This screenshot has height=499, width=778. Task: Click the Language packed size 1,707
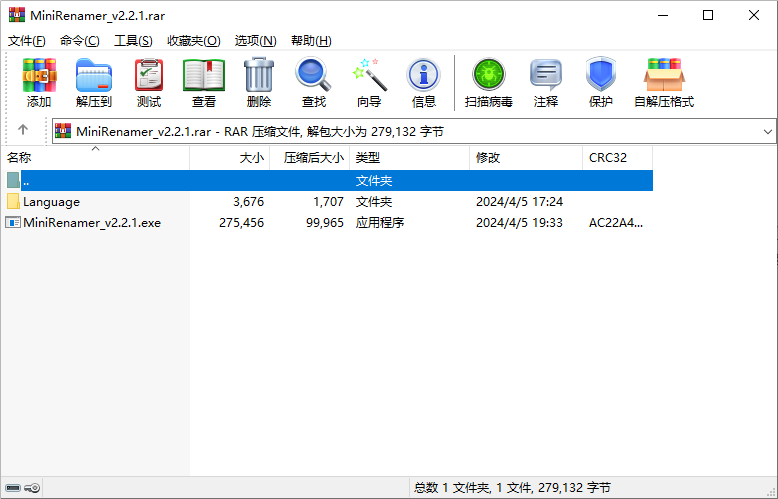[328, 201]
